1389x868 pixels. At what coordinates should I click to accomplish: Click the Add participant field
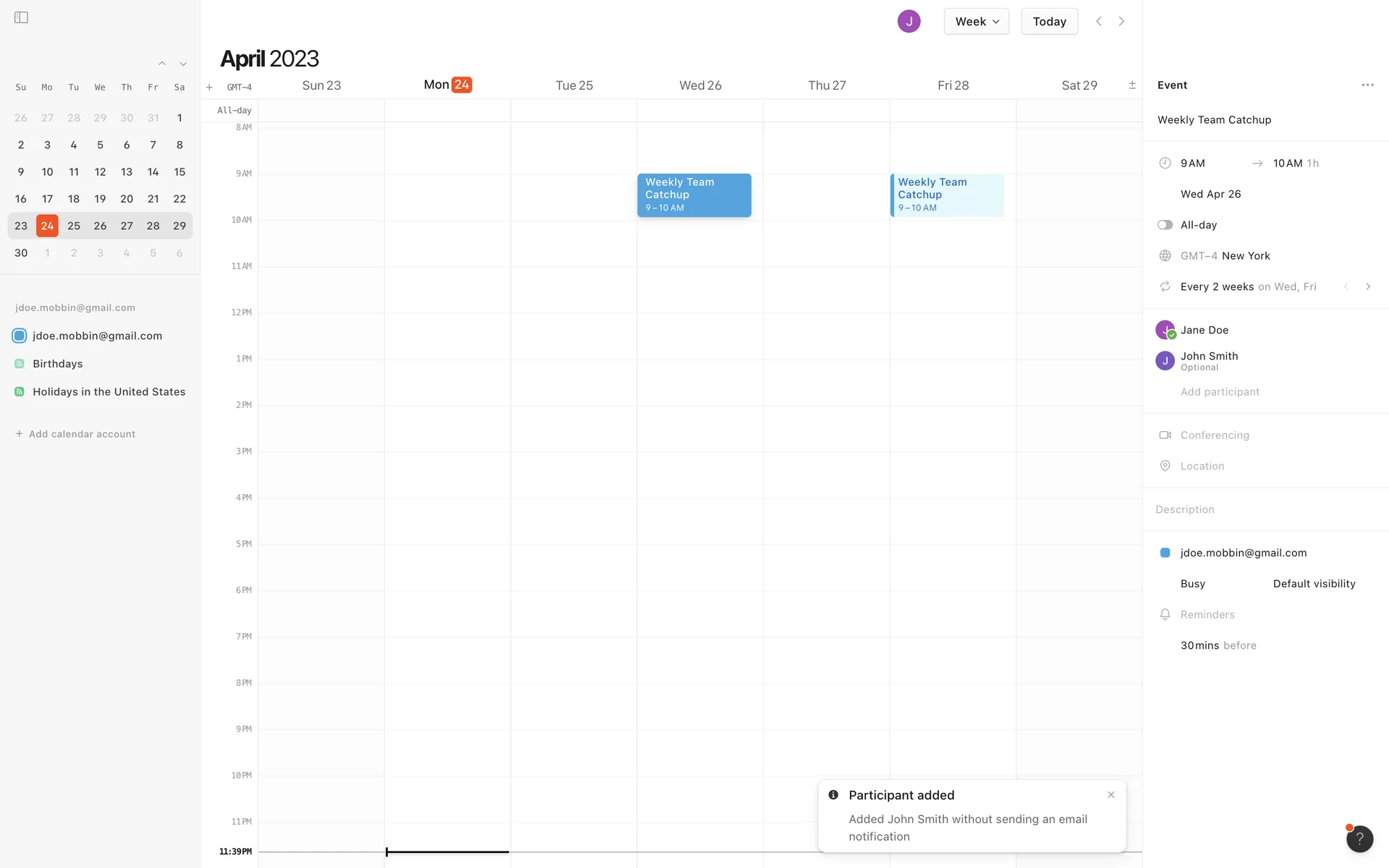click(1220, 392)
